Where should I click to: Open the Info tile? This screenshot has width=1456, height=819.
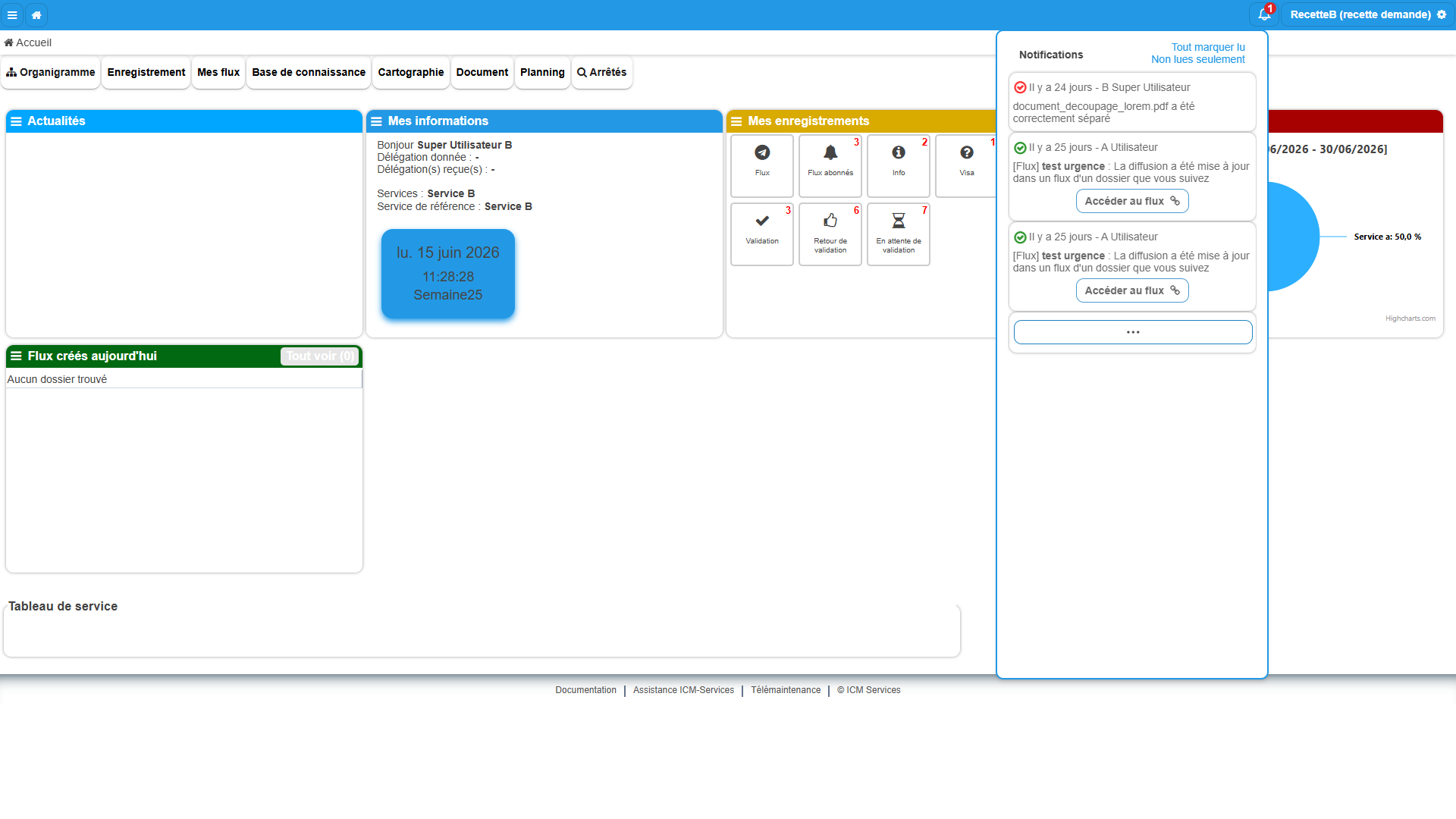pos(899,166)
